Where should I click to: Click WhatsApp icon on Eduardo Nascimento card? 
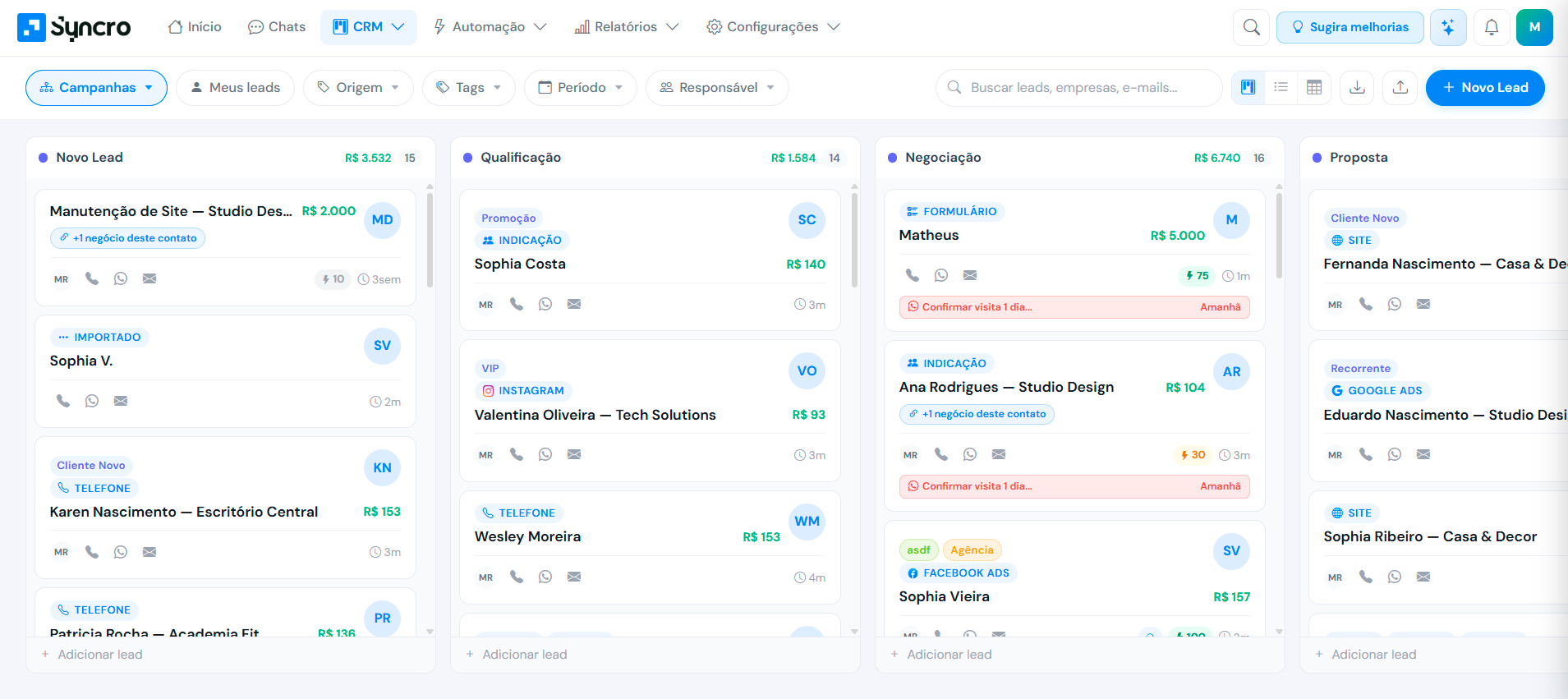[x=1395, y=454]
